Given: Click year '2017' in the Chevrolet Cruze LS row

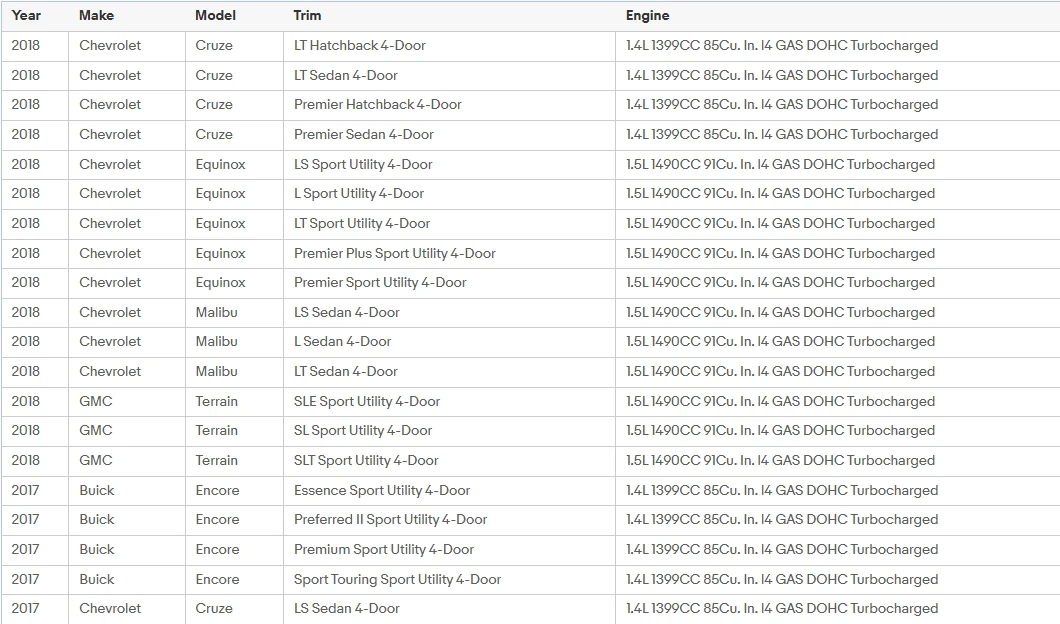Looking at the screenshot, I should pyautogui.click(x=26, y=608).
